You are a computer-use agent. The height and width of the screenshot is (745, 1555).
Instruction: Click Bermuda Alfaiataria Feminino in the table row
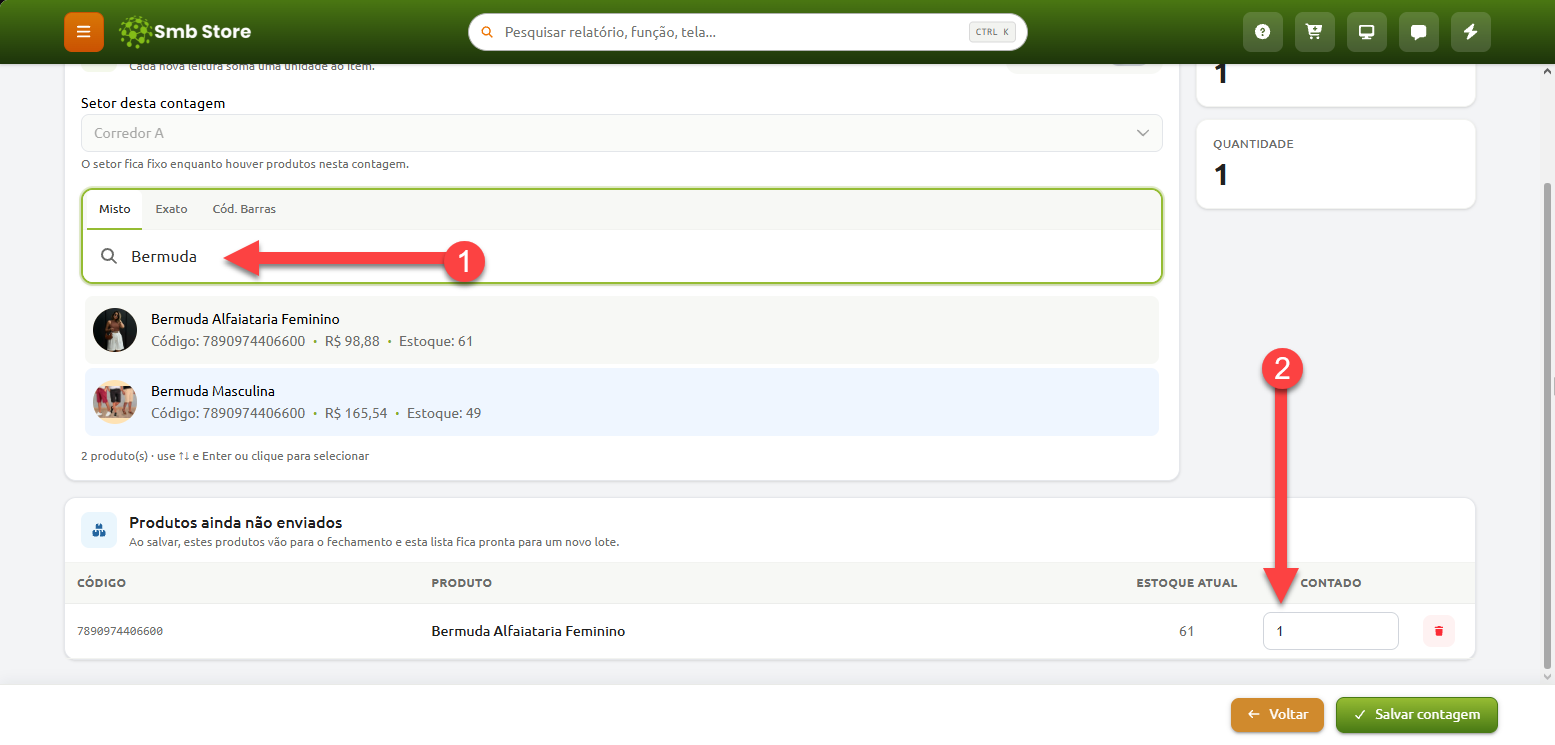528,631
